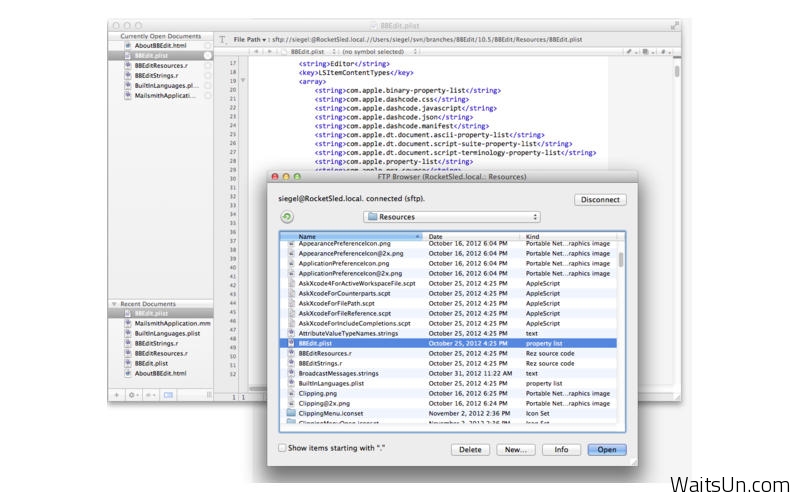Click the document counterpart icon in navigation bar
Screen dimensions: 800x500
tap(646, 52)
